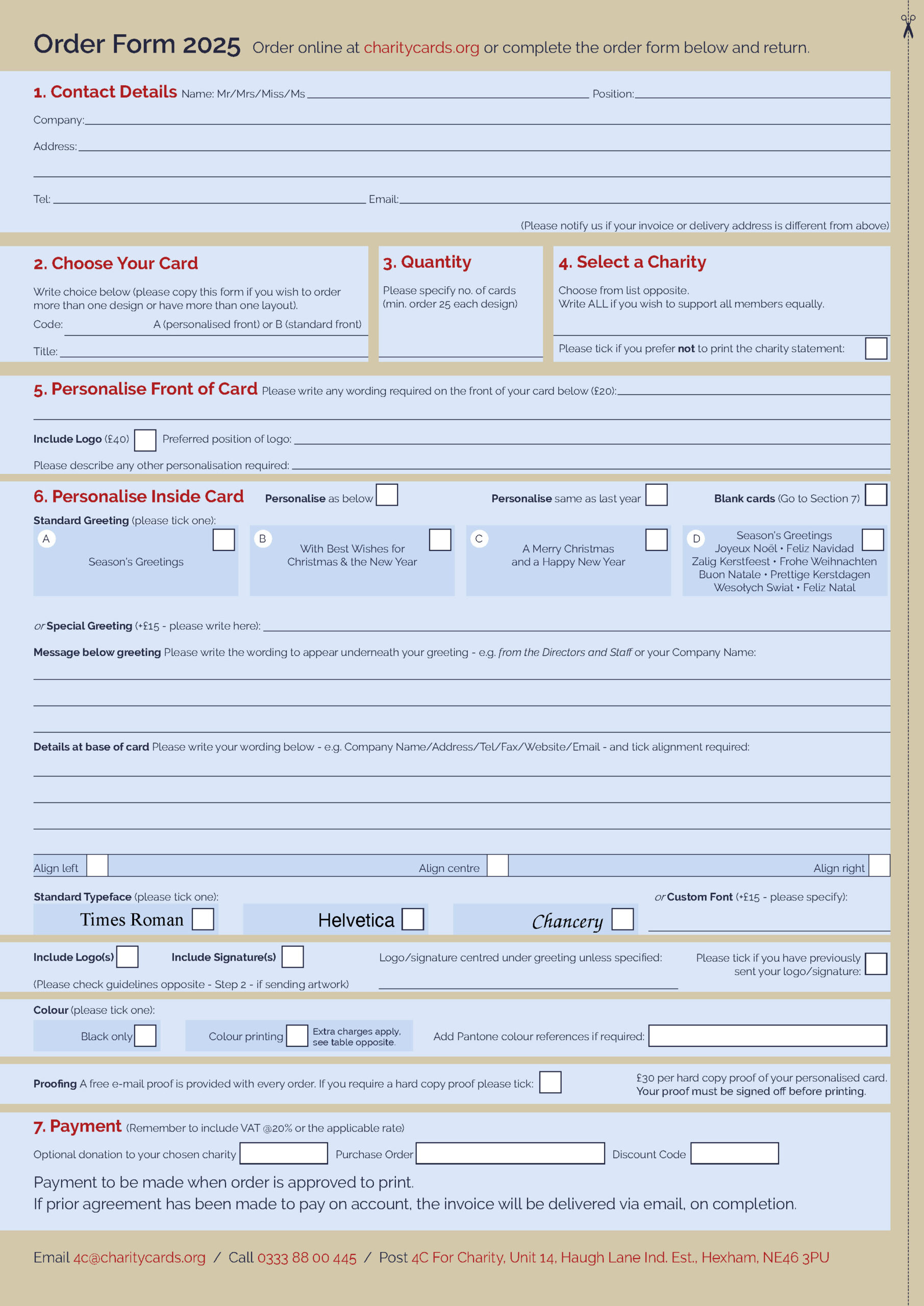This screenshot has width=924, height=1306.
Task: Click the '2. Choose Your Card' heading
Action: 115,263
